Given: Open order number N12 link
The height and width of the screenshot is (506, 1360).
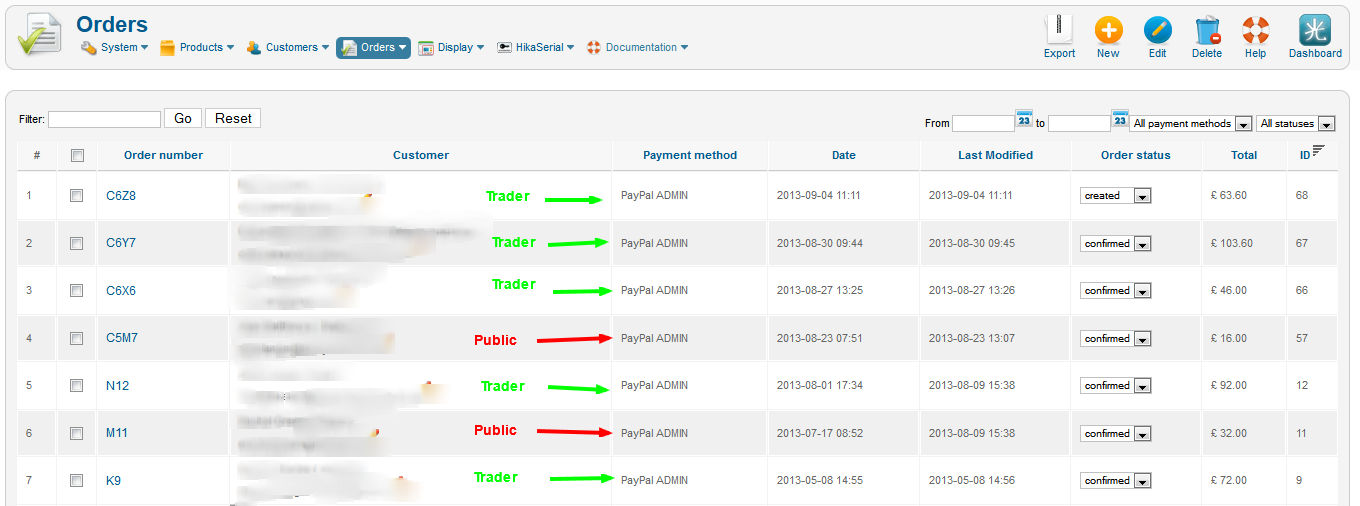Looking at the screenshot, I should pos(117,386).
